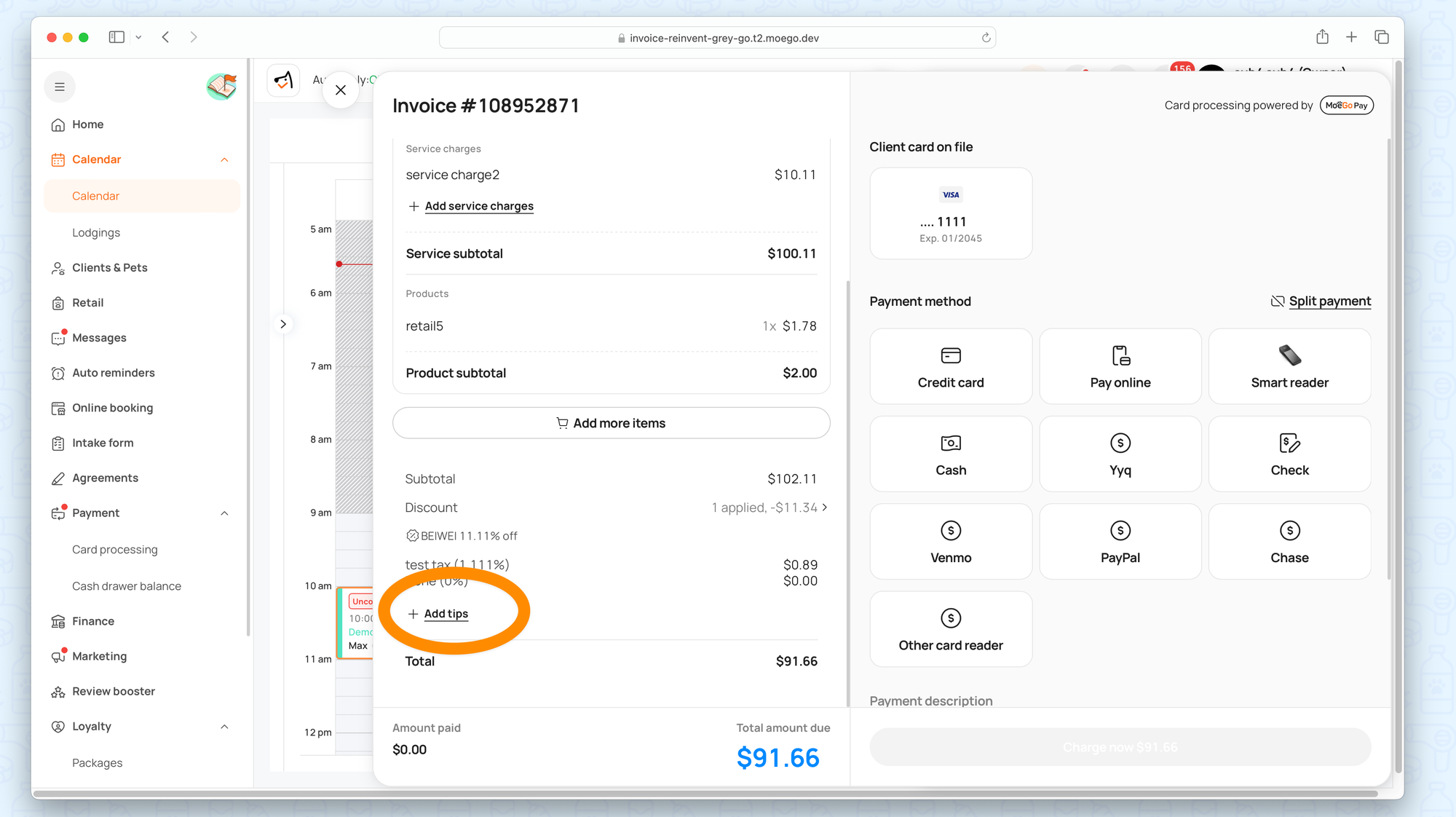Expand calendar side arrow button
The image size is (1456, 817).
(x=283, y=324)
